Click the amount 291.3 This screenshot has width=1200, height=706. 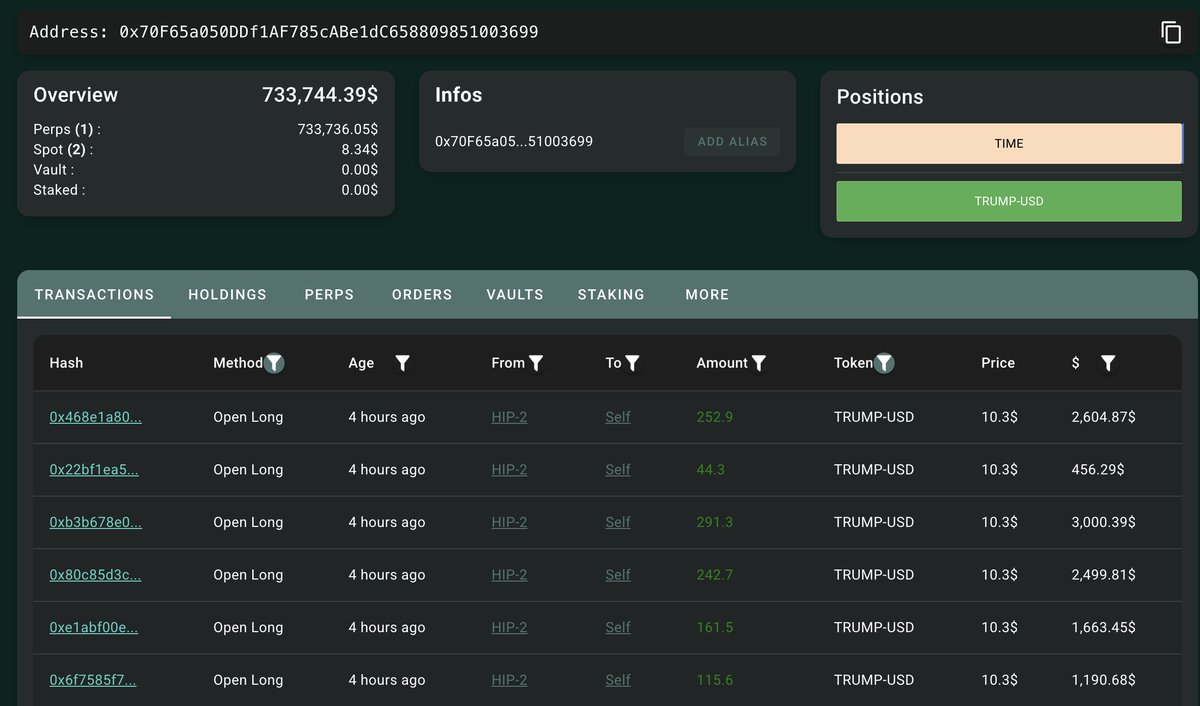tap(715, 522)
